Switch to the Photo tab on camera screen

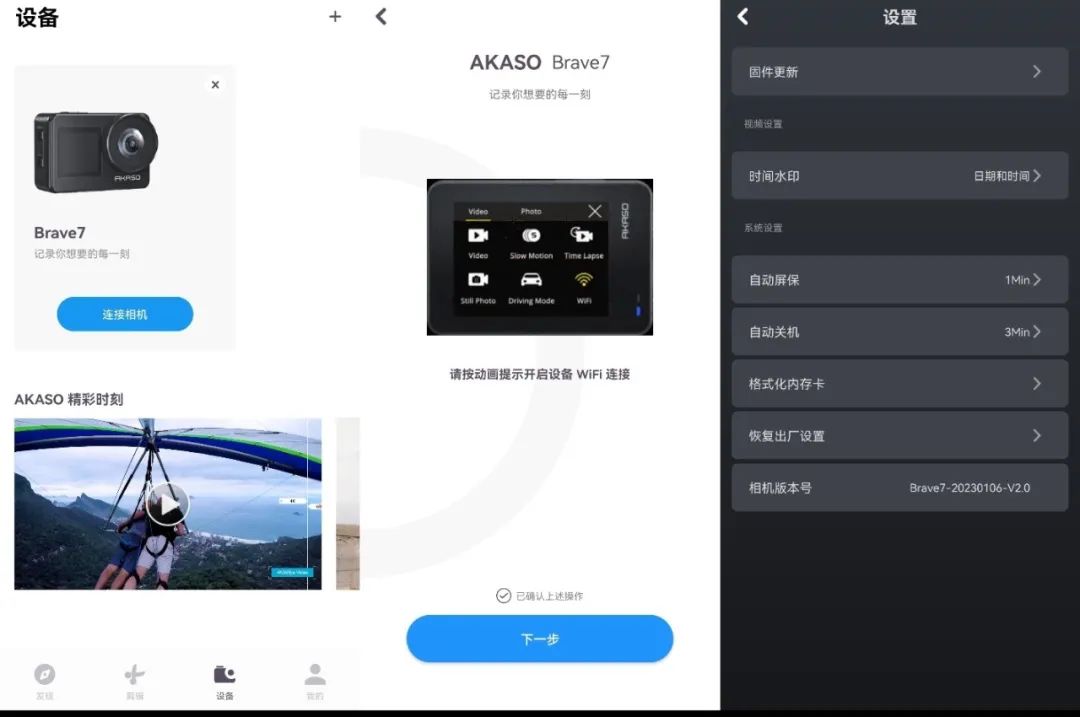531,211
